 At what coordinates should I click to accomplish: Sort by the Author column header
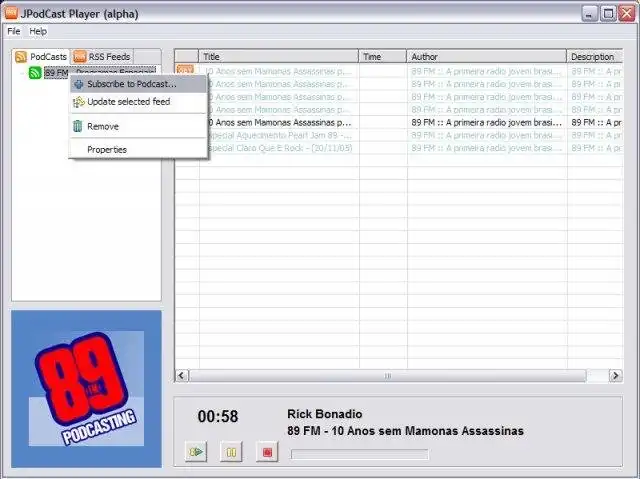pos(487,57)
